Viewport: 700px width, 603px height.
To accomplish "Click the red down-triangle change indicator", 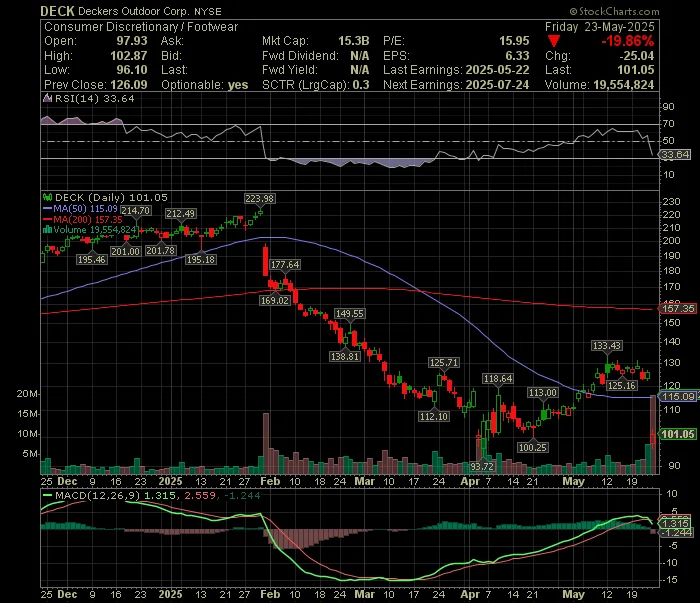I will 554,42.
